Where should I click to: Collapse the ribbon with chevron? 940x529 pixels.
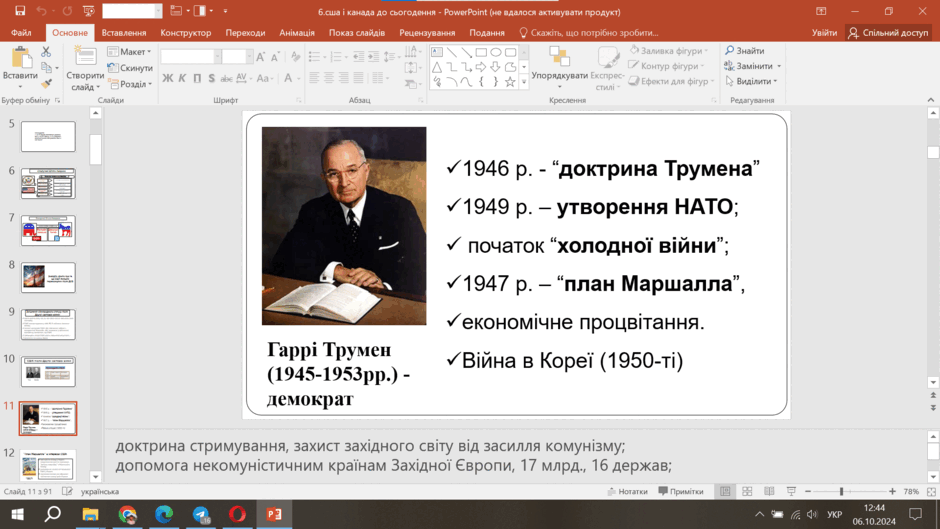click(930, 100)
